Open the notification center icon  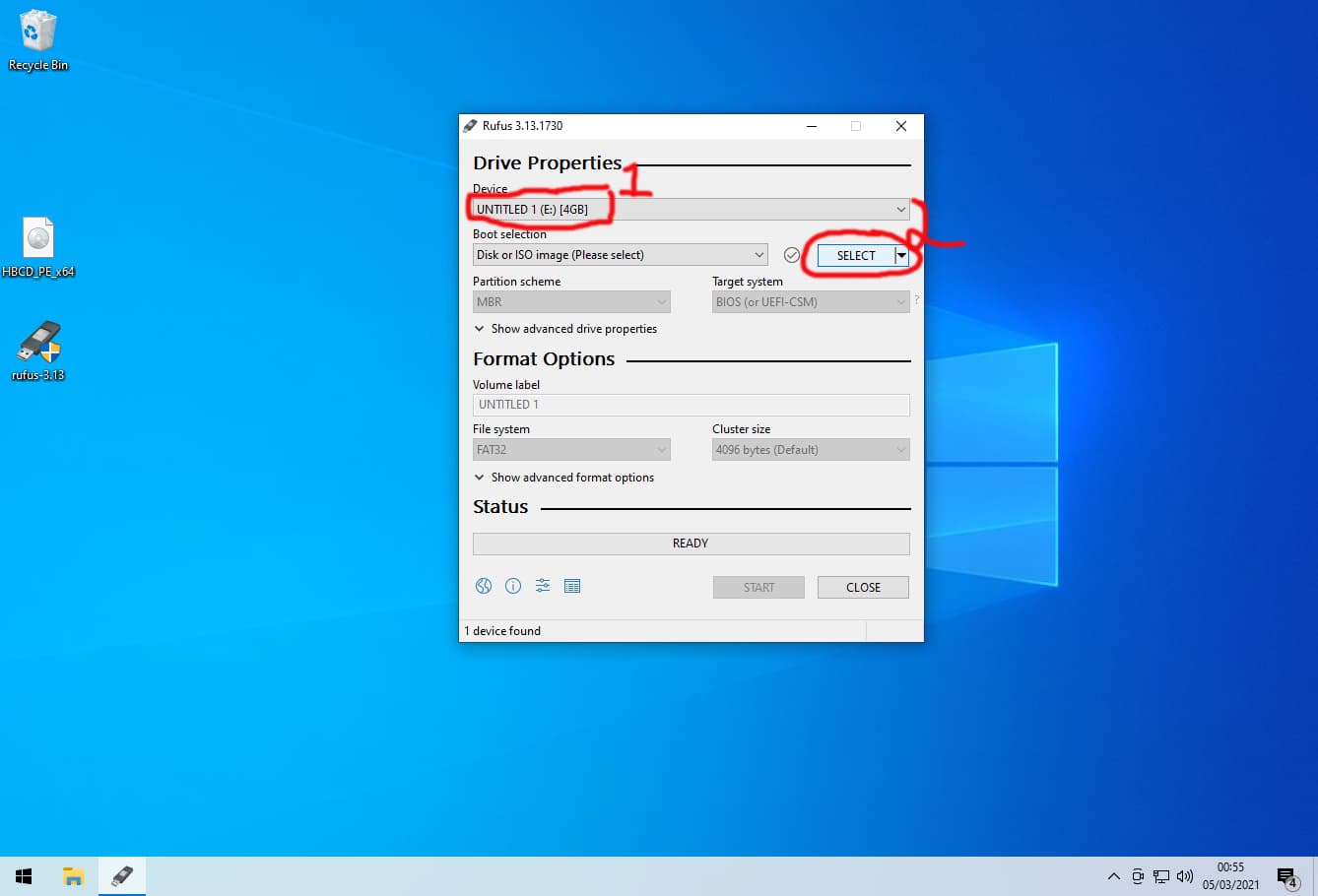tap(1287, 876)
